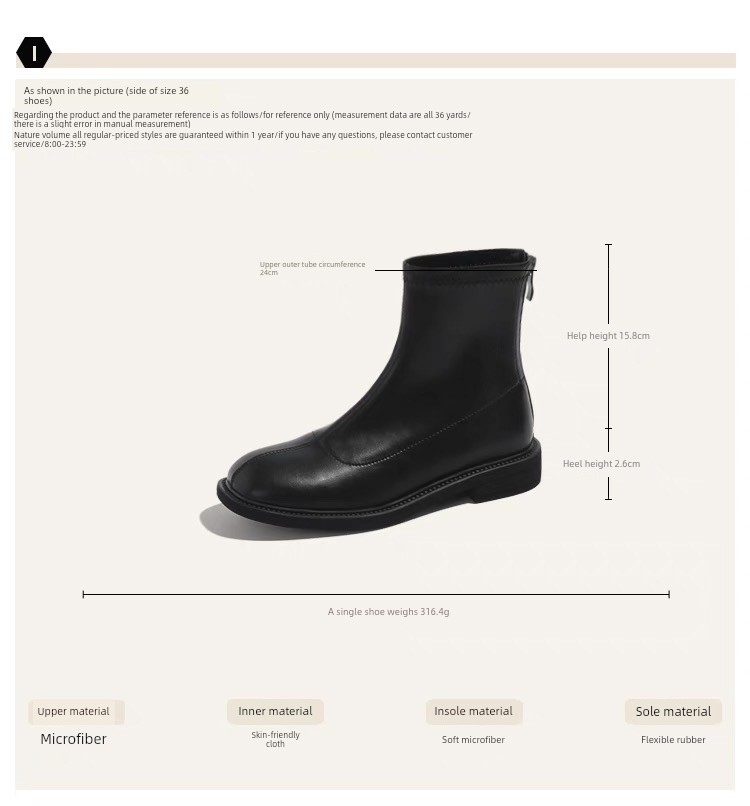
Task: Click the 'As shown in the picture' text
Action: [106, 95]
